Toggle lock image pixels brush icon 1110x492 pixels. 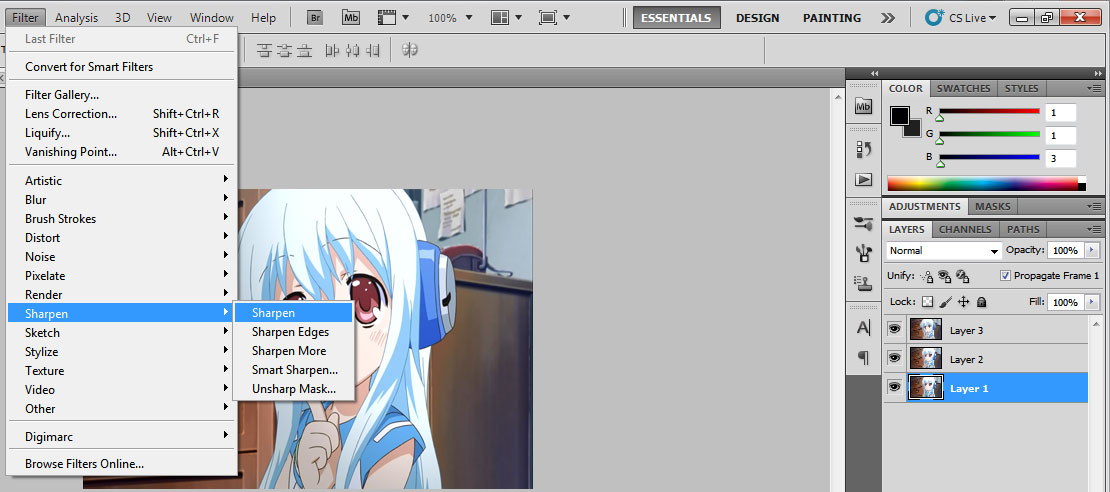coord(945,302)
